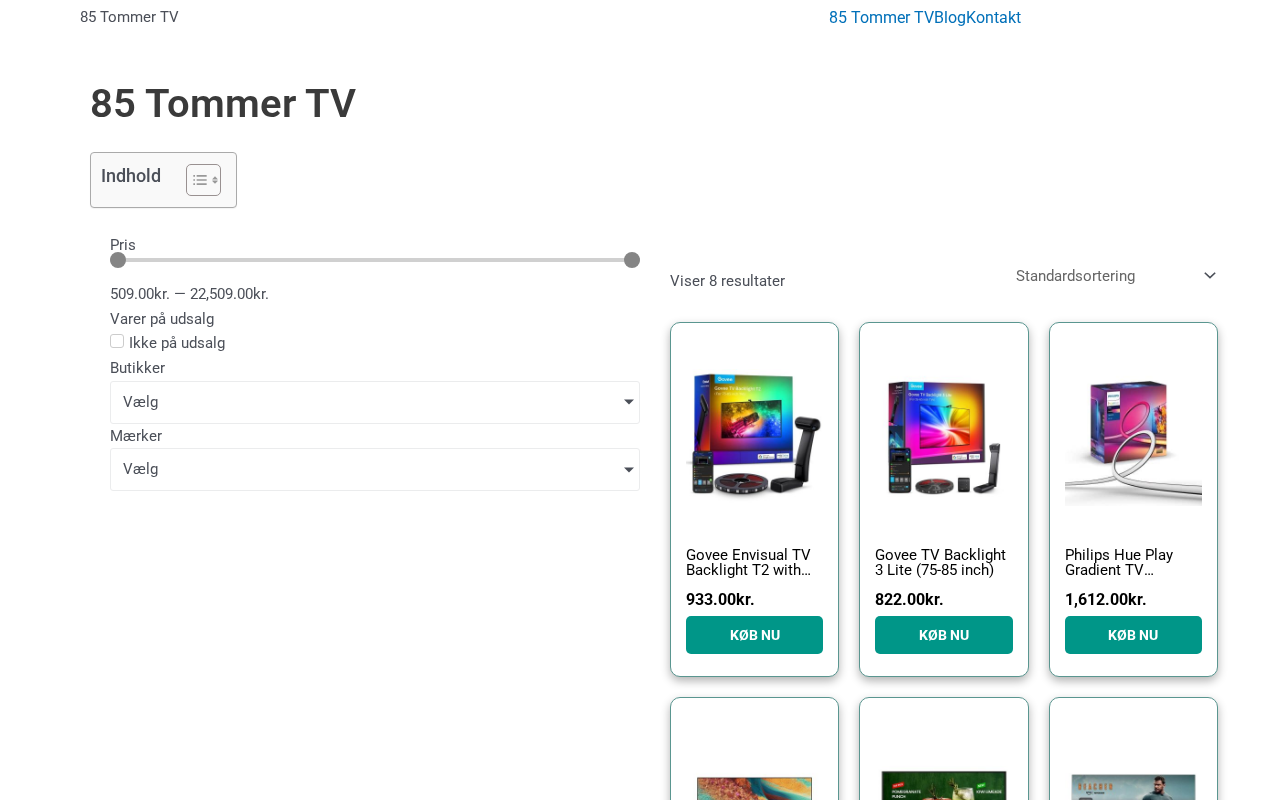1280x800 pixels.
Task: Click the 85 Tommer TV site title
Action: tap(129, 17)
